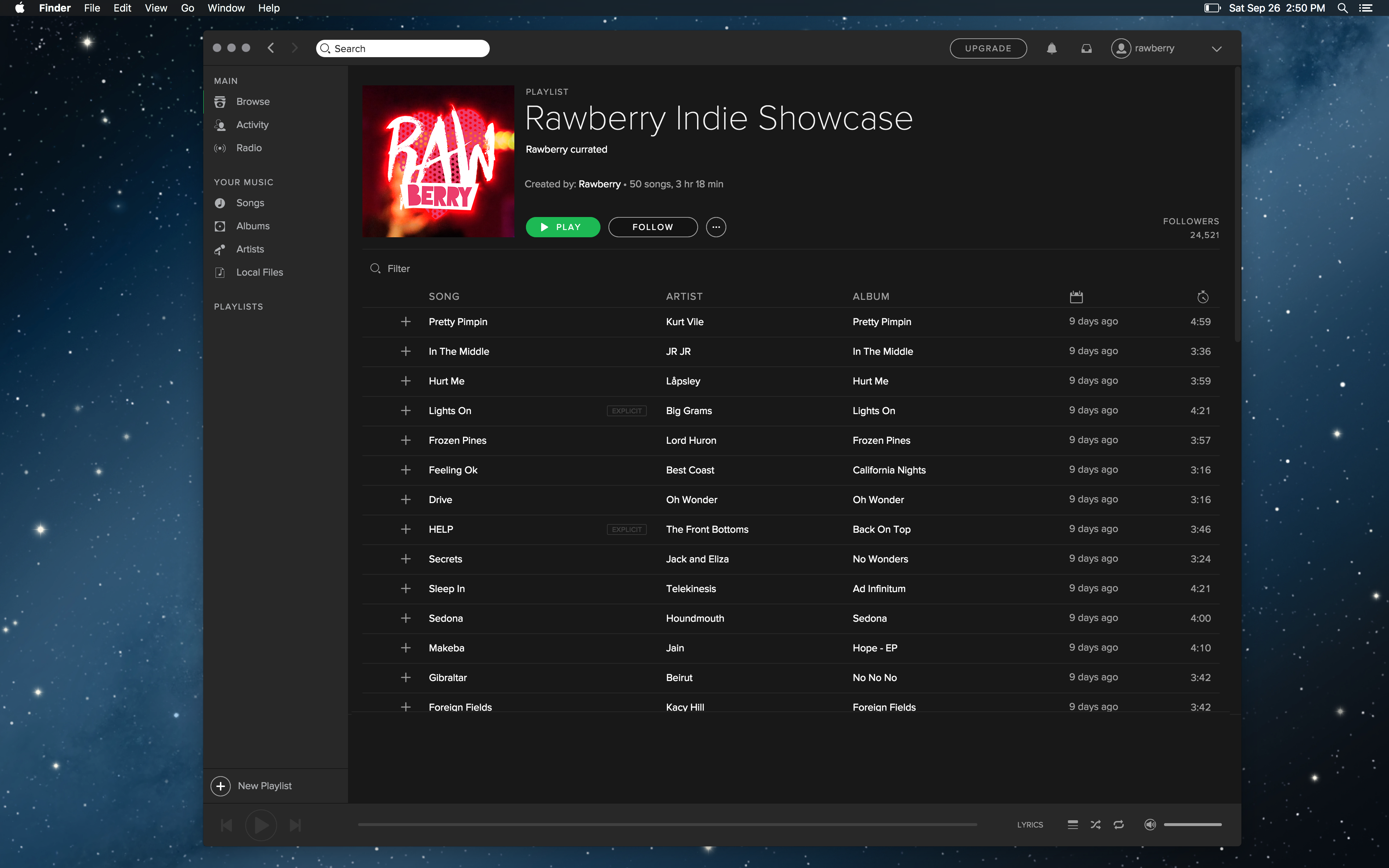The height and width of the screenshot is (868, 1389).
Task: Sort by ARTIST column header
Action: (684, 296)
